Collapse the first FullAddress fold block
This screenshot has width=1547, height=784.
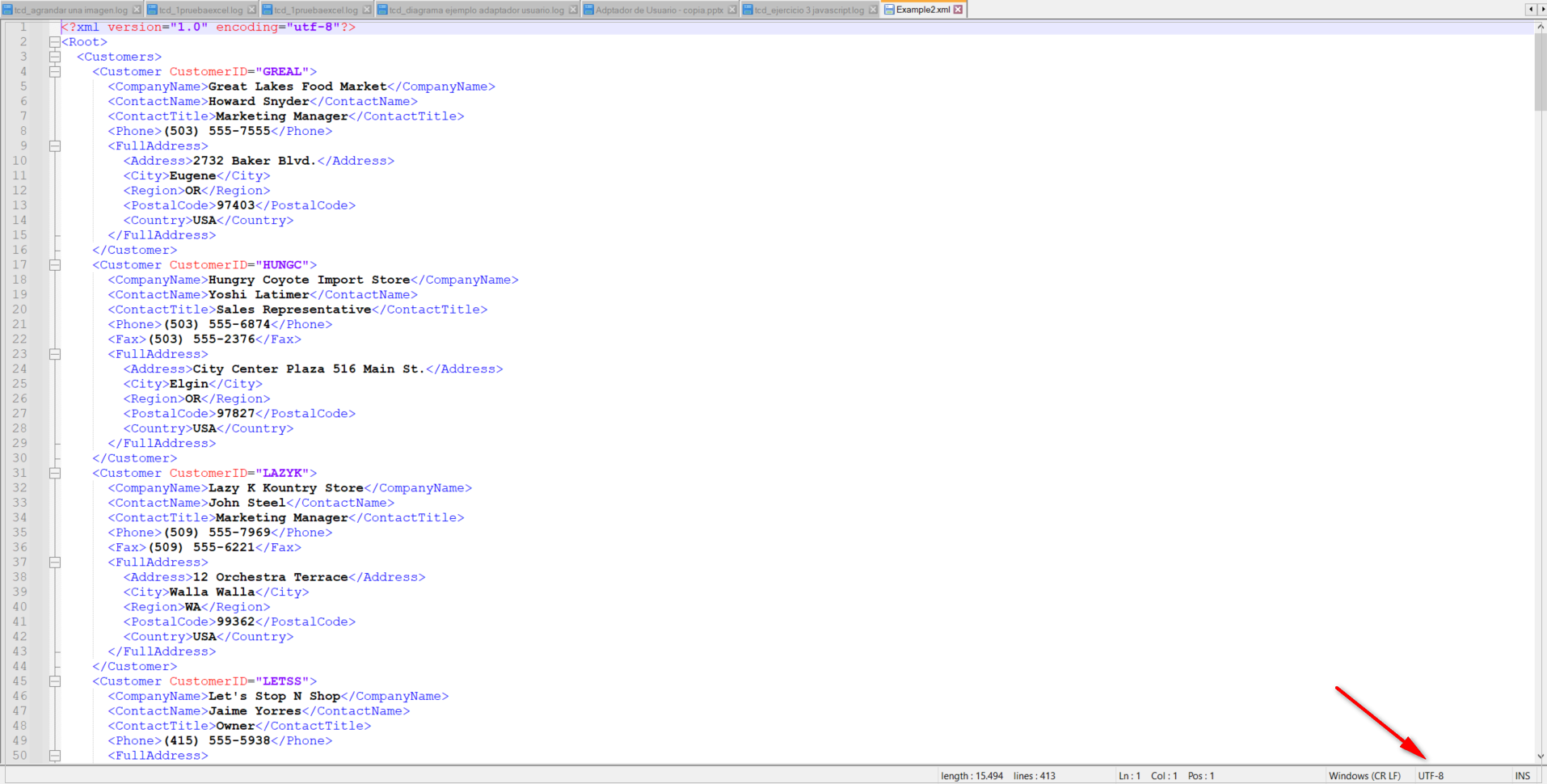click(55, 145)
